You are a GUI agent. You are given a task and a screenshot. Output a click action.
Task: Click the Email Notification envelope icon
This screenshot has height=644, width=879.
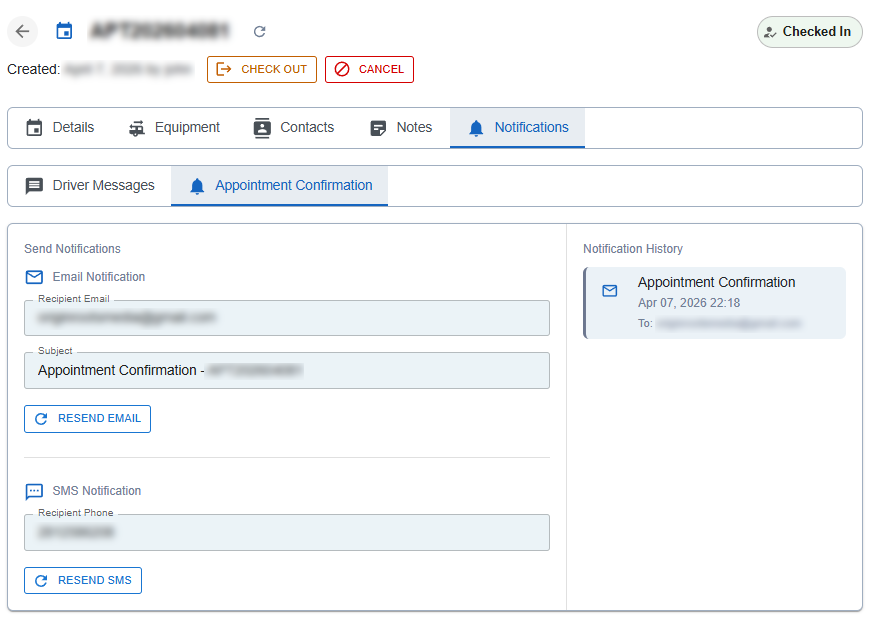coord(33,277)
